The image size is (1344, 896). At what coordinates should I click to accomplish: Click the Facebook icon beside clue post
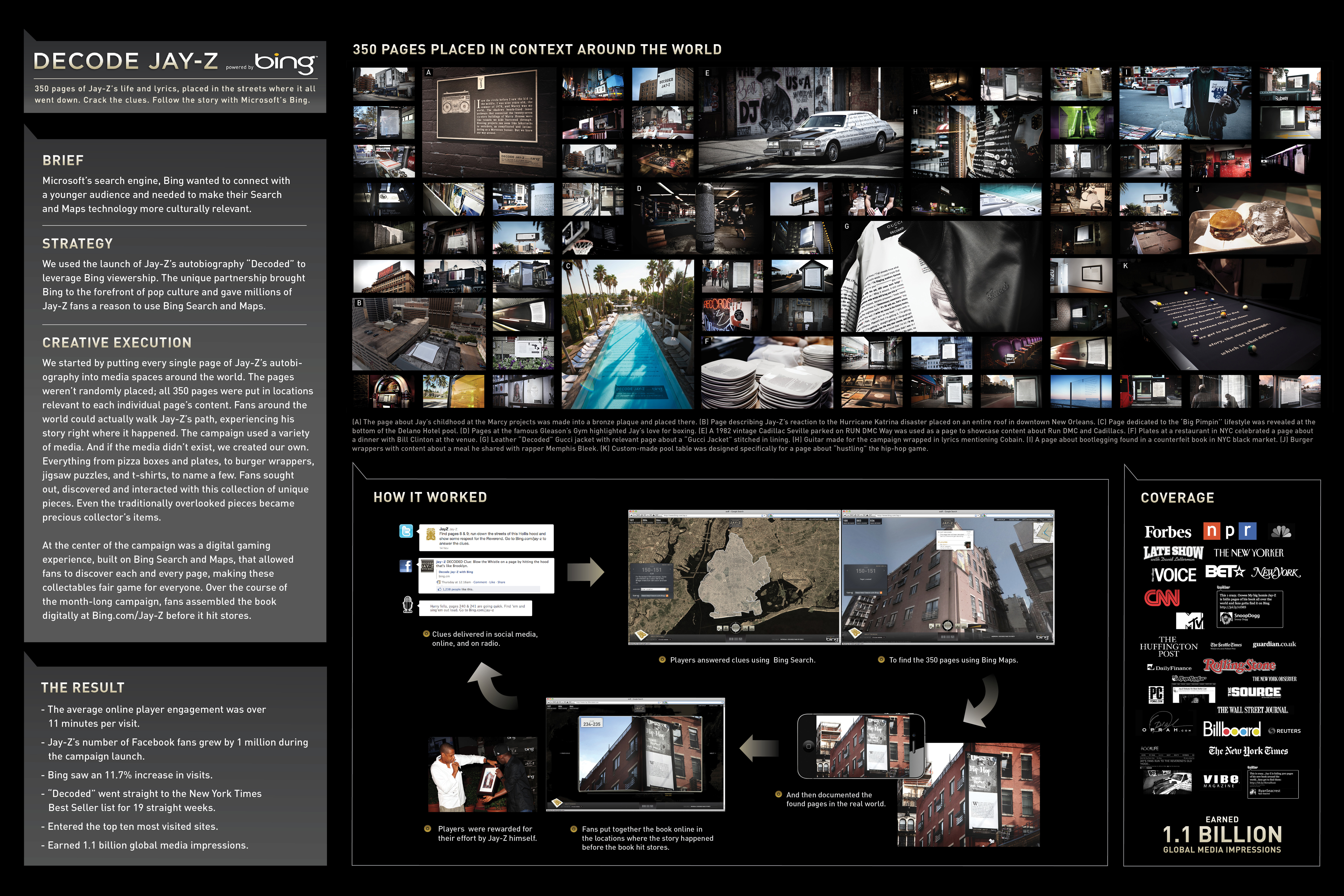pyautogui.click(x=406, y=566)
